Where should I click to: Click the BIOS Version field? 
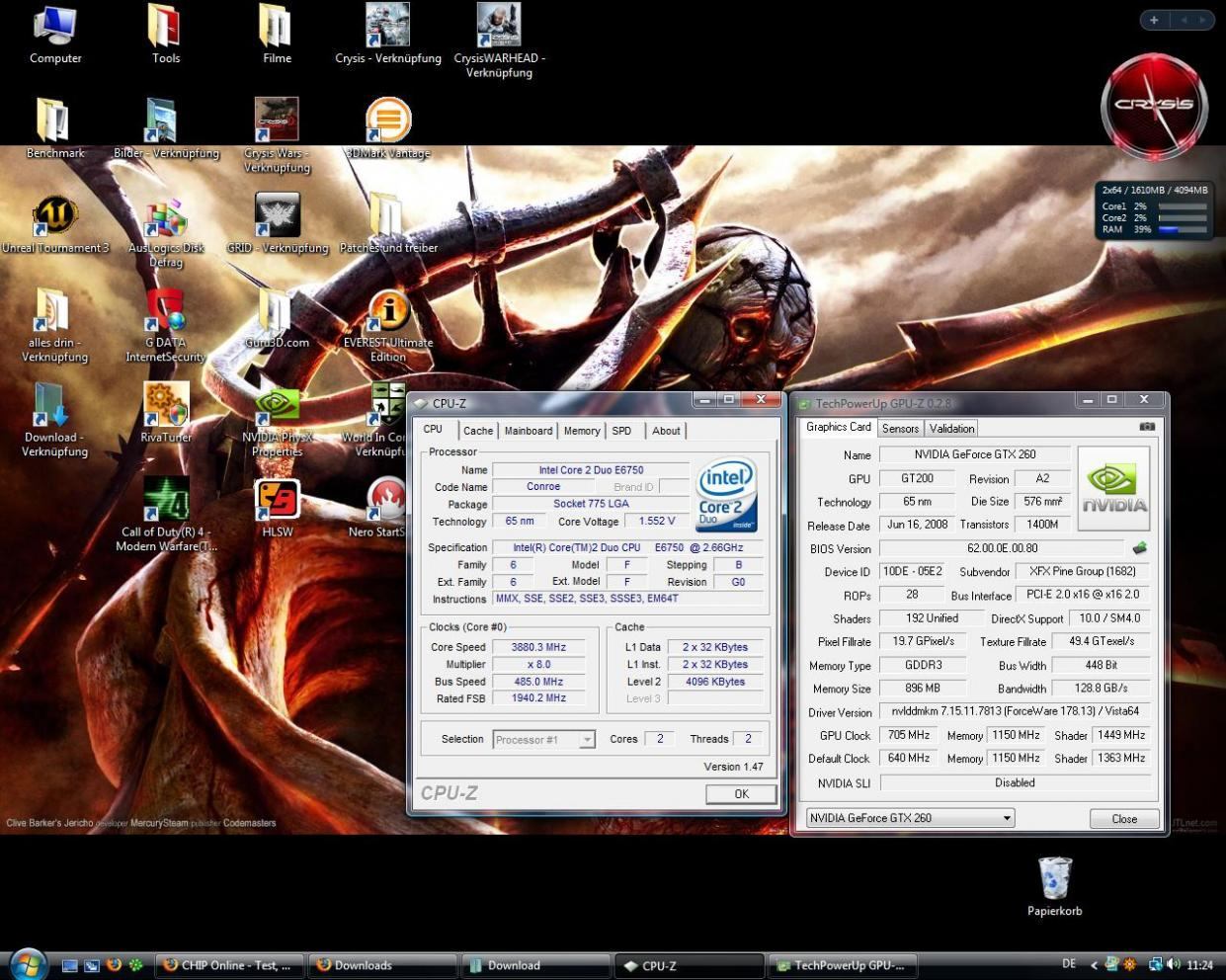1002,548
